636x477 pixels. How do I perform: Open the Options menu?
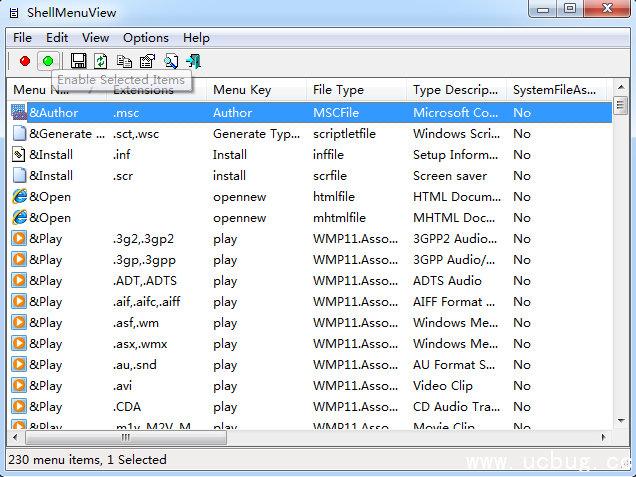click(146, 38)
